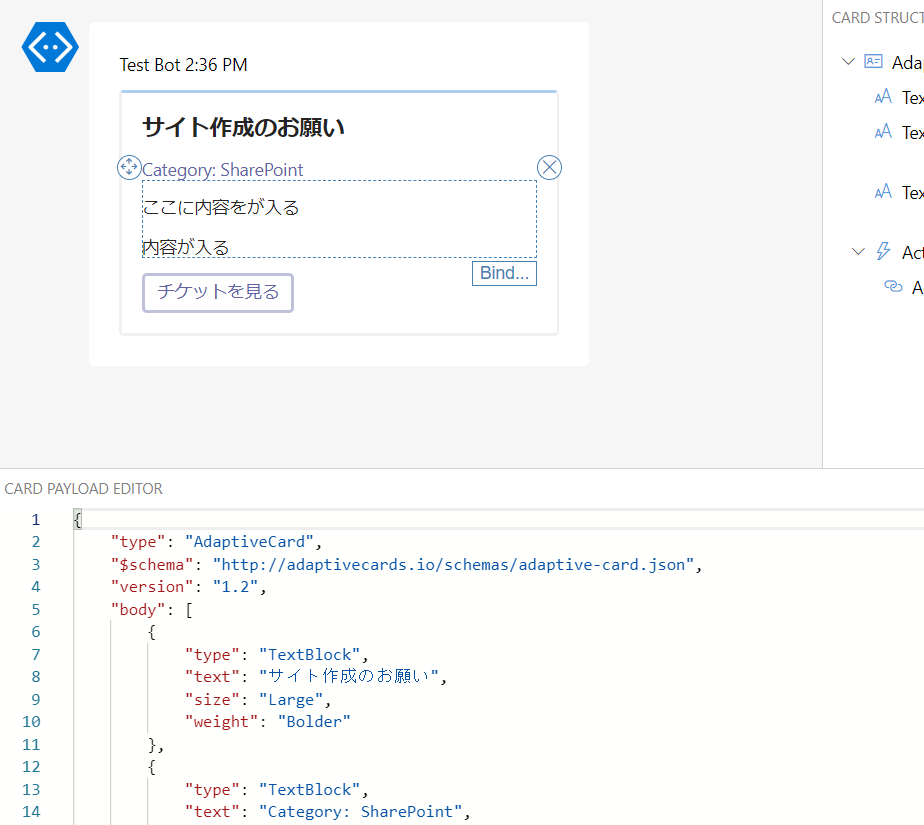
Task: Remove the selected element with the X icon
Action: tap(549, 167)
